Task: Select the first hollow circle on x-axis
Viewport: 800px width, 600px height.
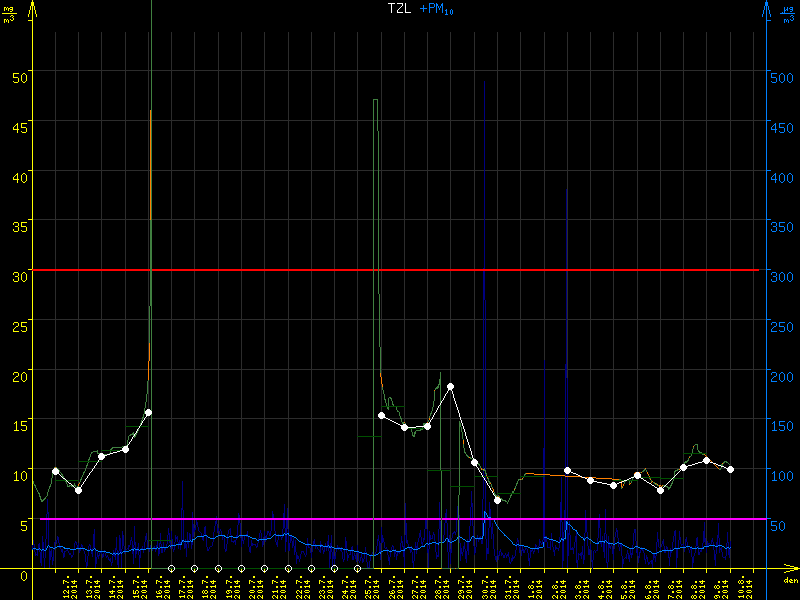Action: (171, 568)
